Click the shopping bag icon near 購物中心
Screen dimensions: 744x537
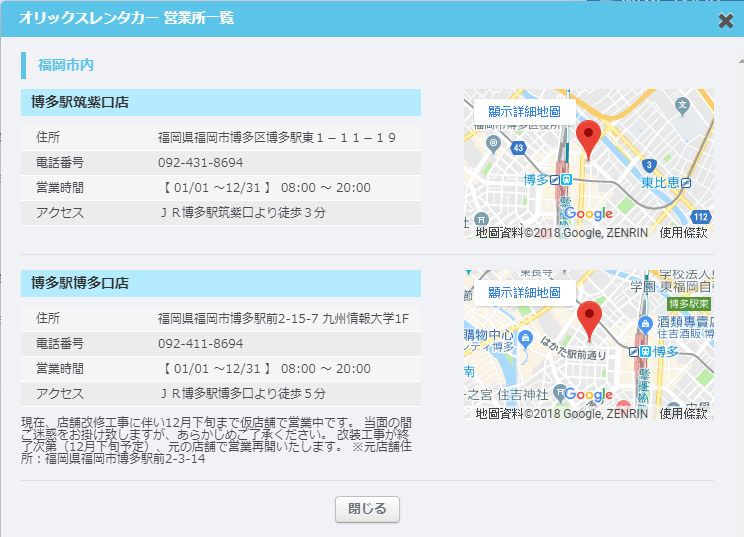(x=525, y=339)
